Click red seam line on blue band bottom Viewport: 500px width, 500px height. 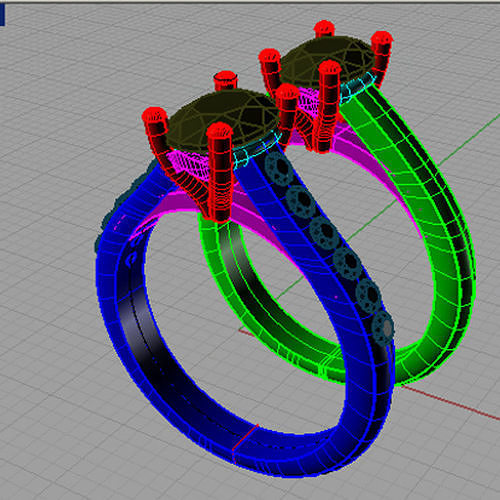point(245,443)
